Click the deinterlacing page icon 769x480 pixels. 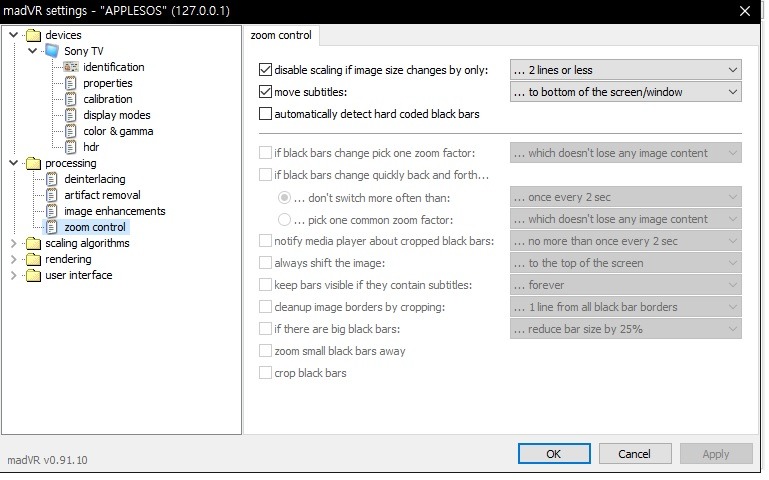pos(52,179)
